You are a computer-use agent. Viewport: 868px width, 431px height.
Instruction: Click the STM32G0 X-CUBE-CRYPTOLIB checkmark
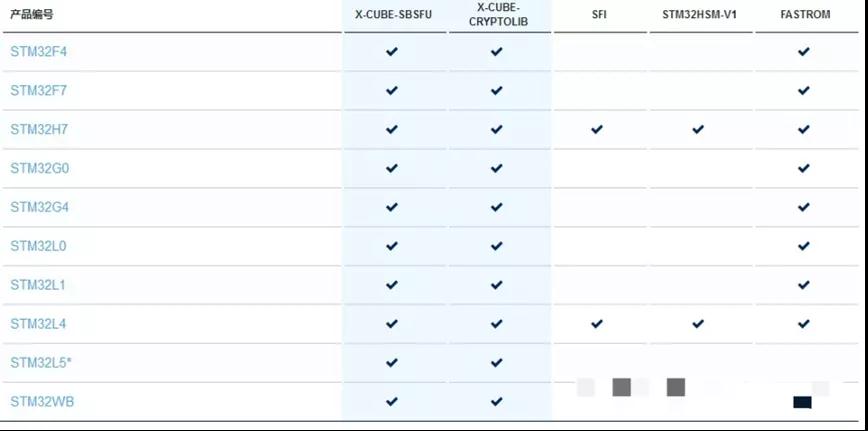[496, 168]
